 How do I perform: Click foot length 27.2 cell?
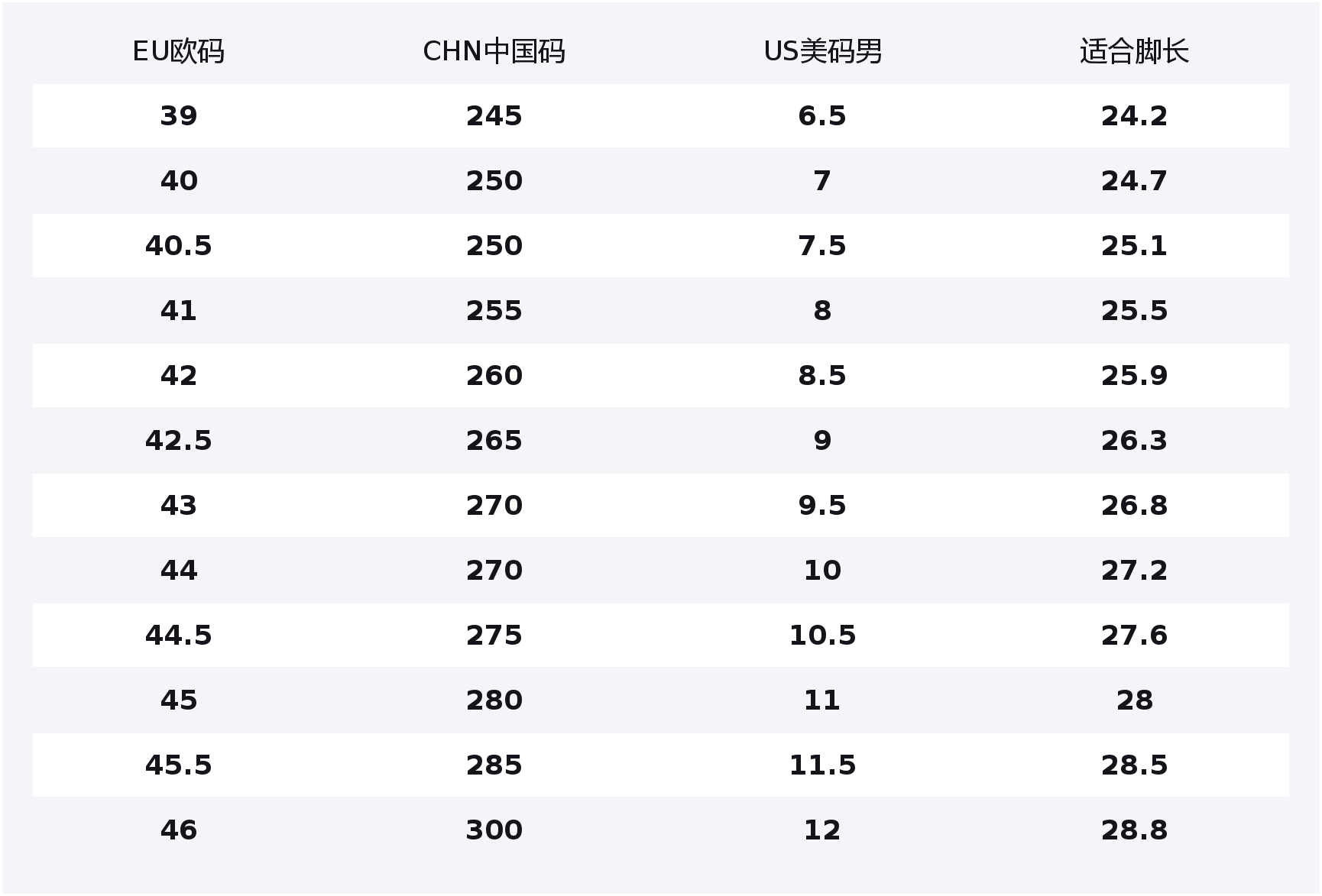pos(1134,571)
